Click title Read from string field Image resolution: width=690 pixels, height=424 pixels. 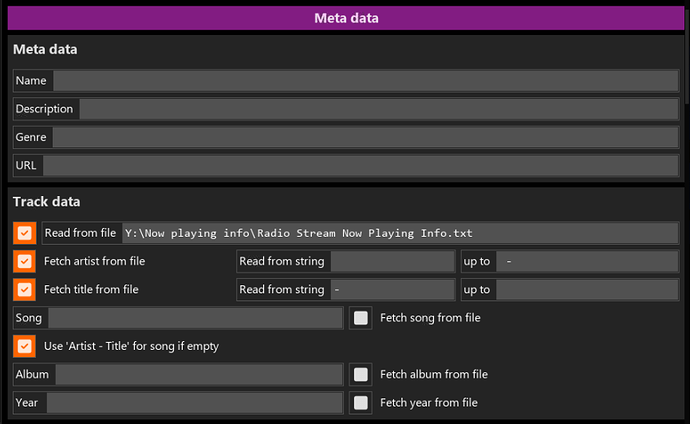[x=392, y=289]
